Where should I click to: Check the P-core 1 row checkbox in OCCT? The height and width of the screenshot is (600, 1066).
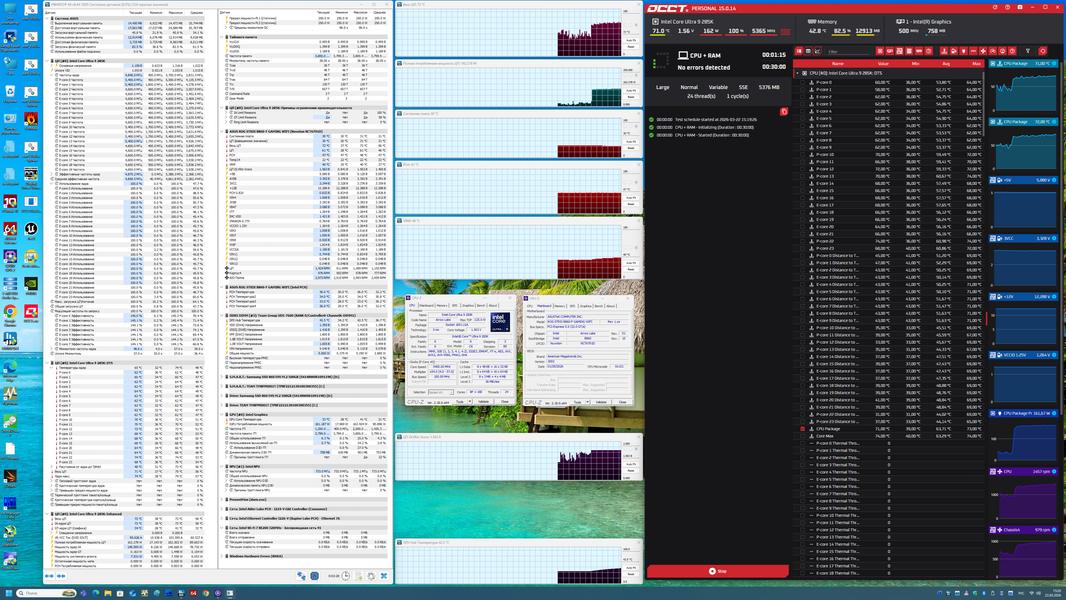(802, 90)
